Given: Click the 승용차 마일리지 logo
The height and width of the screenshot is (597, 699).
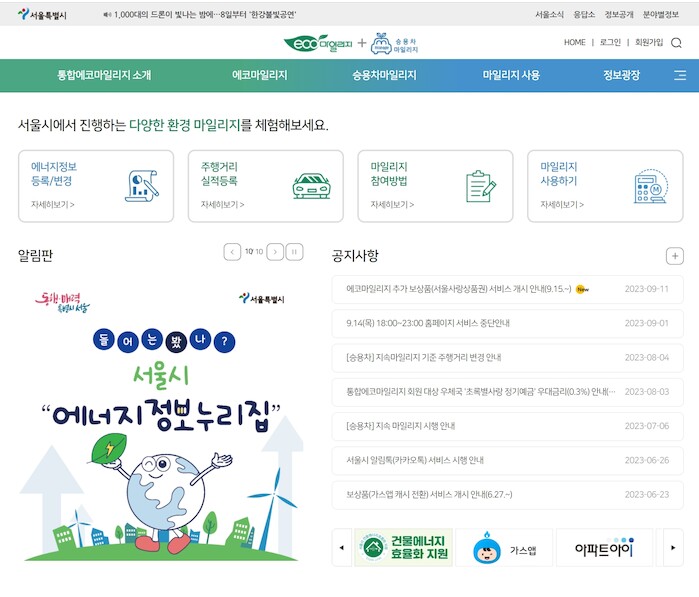Looking at the screenshot, I should [x=395, y=44].
